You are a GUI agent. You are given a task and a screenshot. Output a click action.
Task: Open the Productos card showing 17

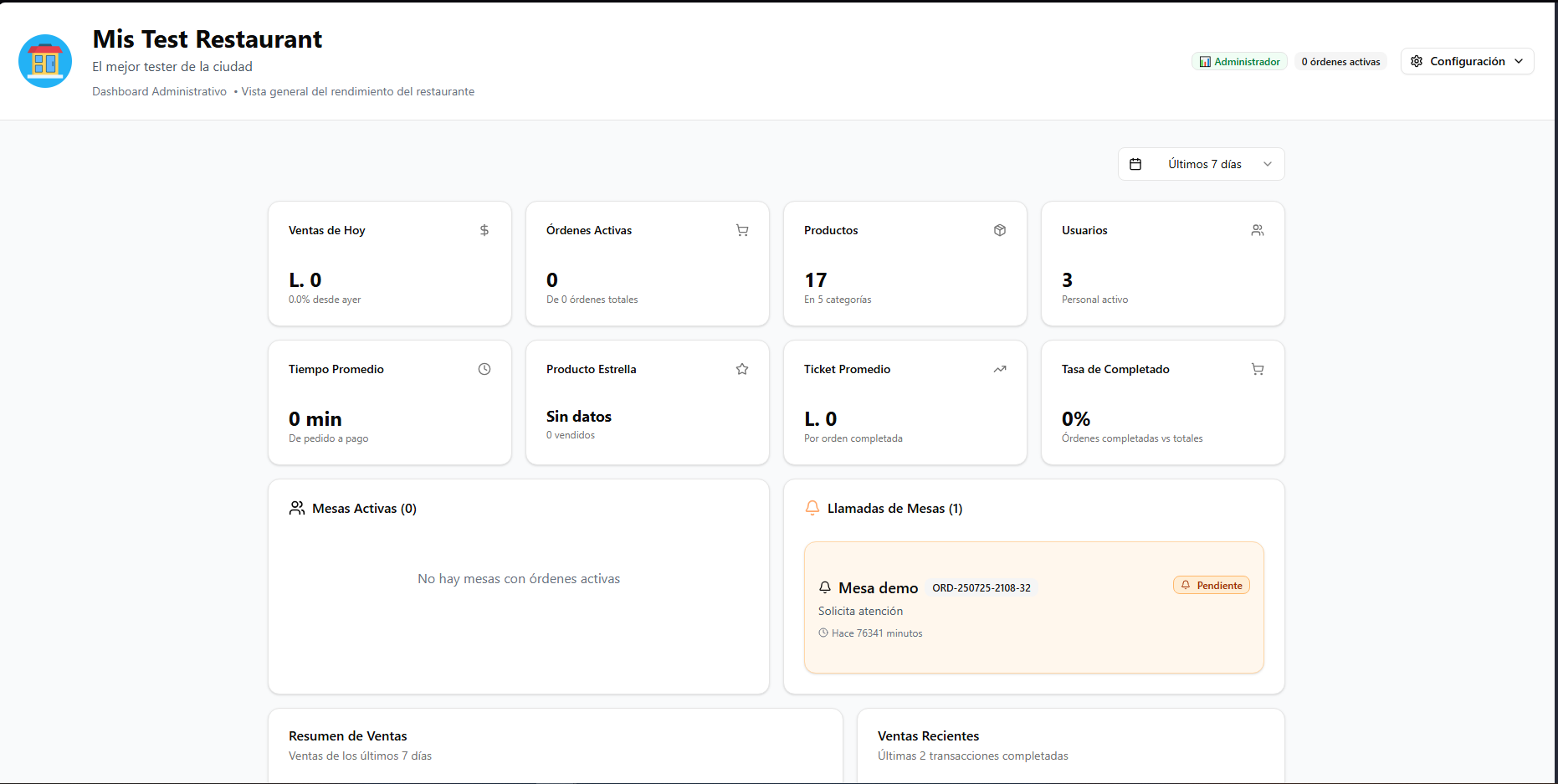(905, 264)
